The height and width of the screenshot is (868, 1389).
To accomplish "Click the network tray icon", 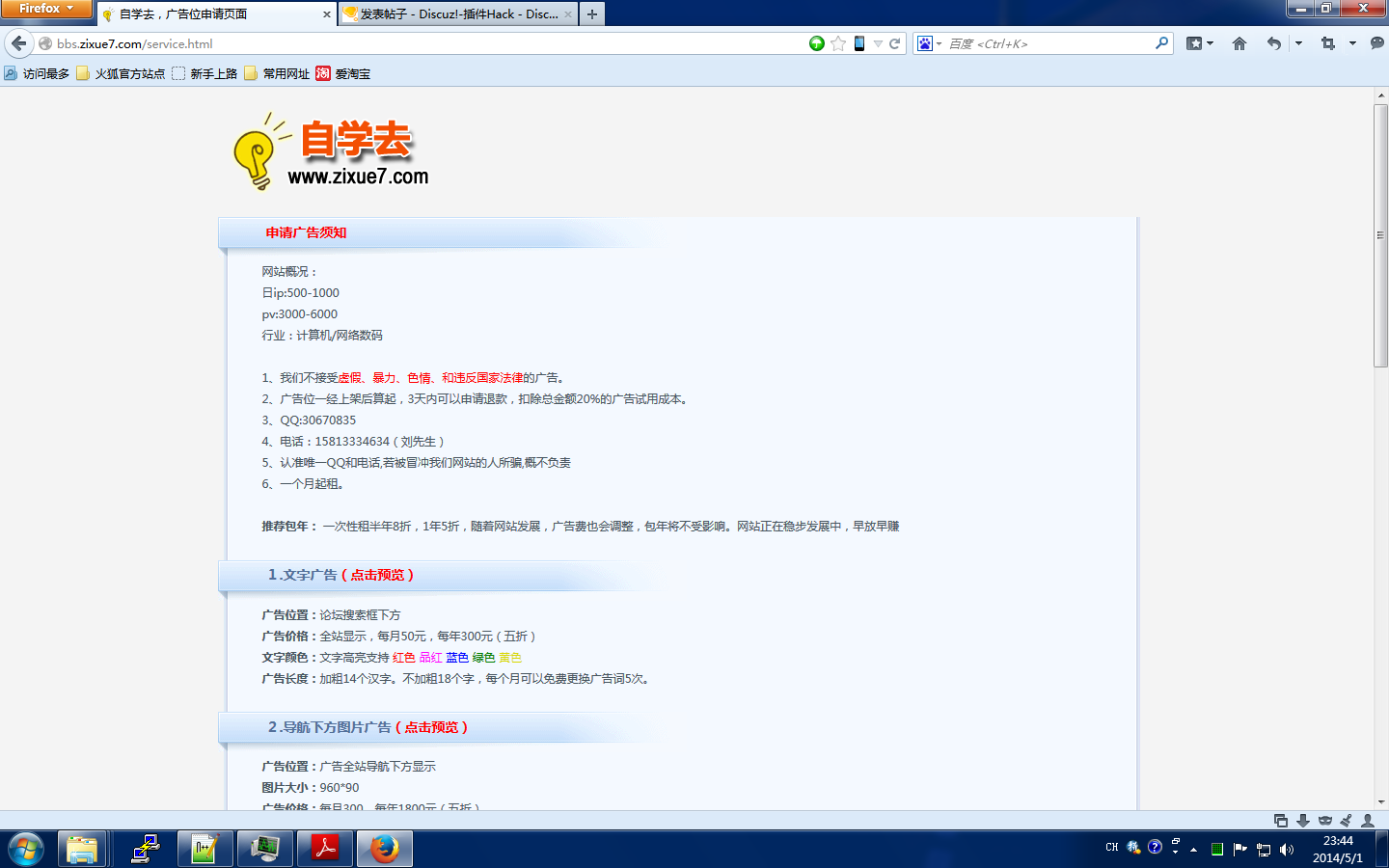I will pyautogui.click(x=1264, y=850).
